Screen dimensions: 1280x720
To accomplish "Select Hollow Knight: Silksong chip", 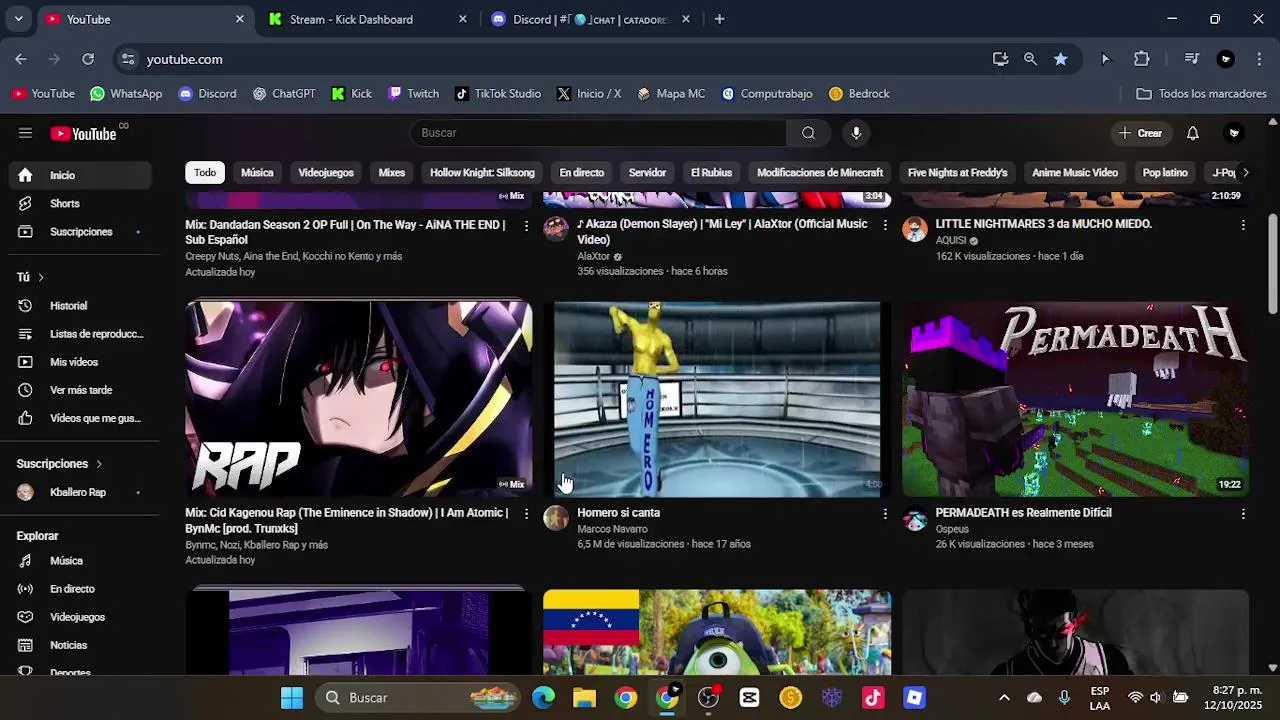I will click(482, 173).
